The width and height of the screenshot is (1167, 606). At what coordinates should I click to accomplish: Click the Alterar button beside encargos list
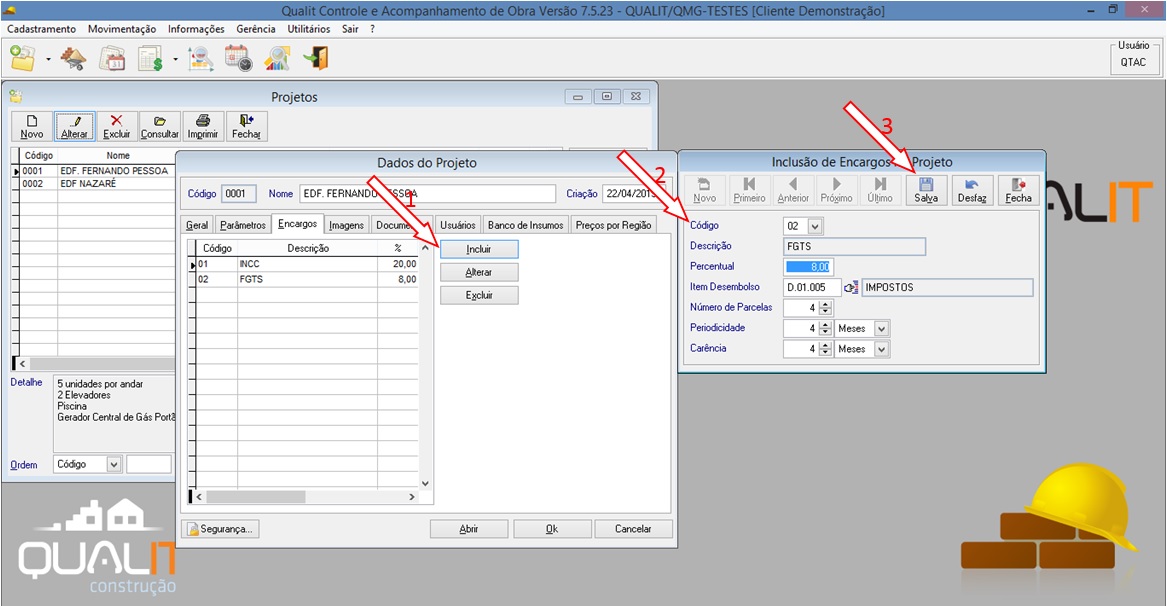[479, 272]
